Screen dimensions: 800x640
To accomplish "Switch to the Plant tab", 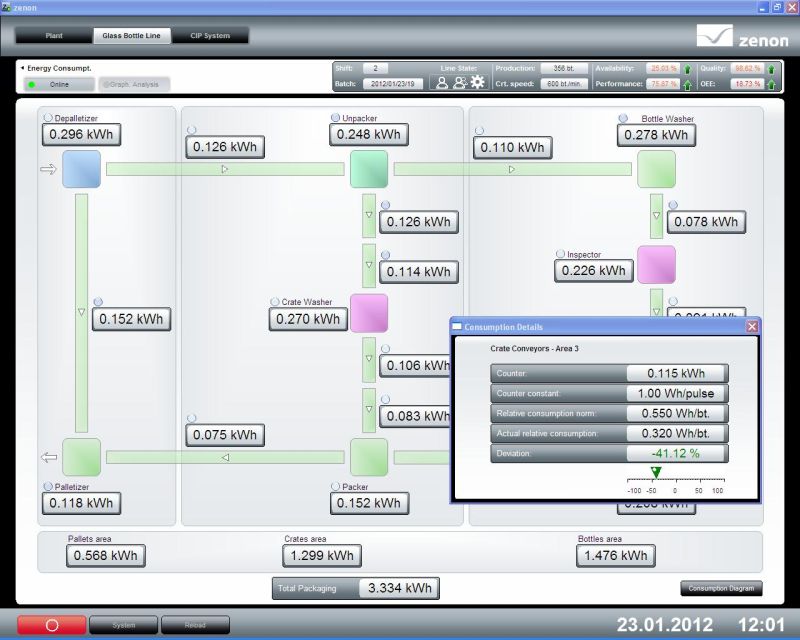I will (x=54, y=36).
